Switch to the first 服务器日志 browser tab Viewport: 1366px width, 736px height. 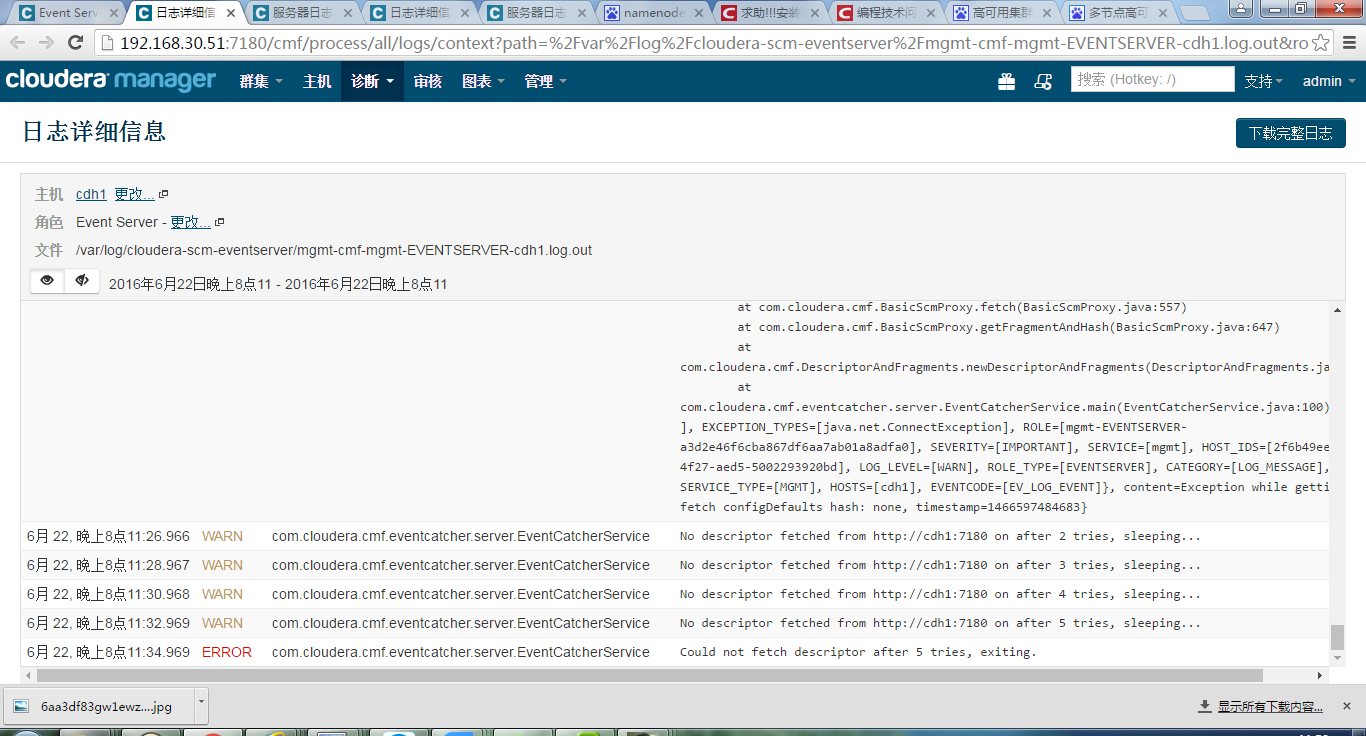click(x=303, y=13)
